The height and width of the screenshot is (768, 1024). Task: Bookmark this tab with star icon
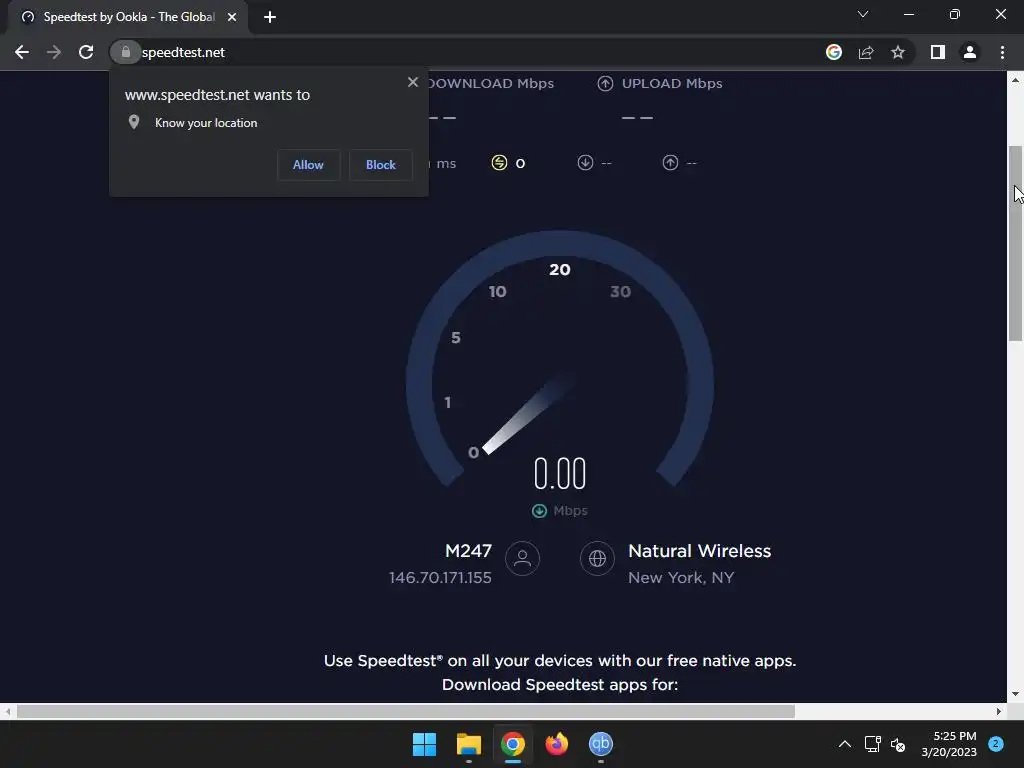898,52
